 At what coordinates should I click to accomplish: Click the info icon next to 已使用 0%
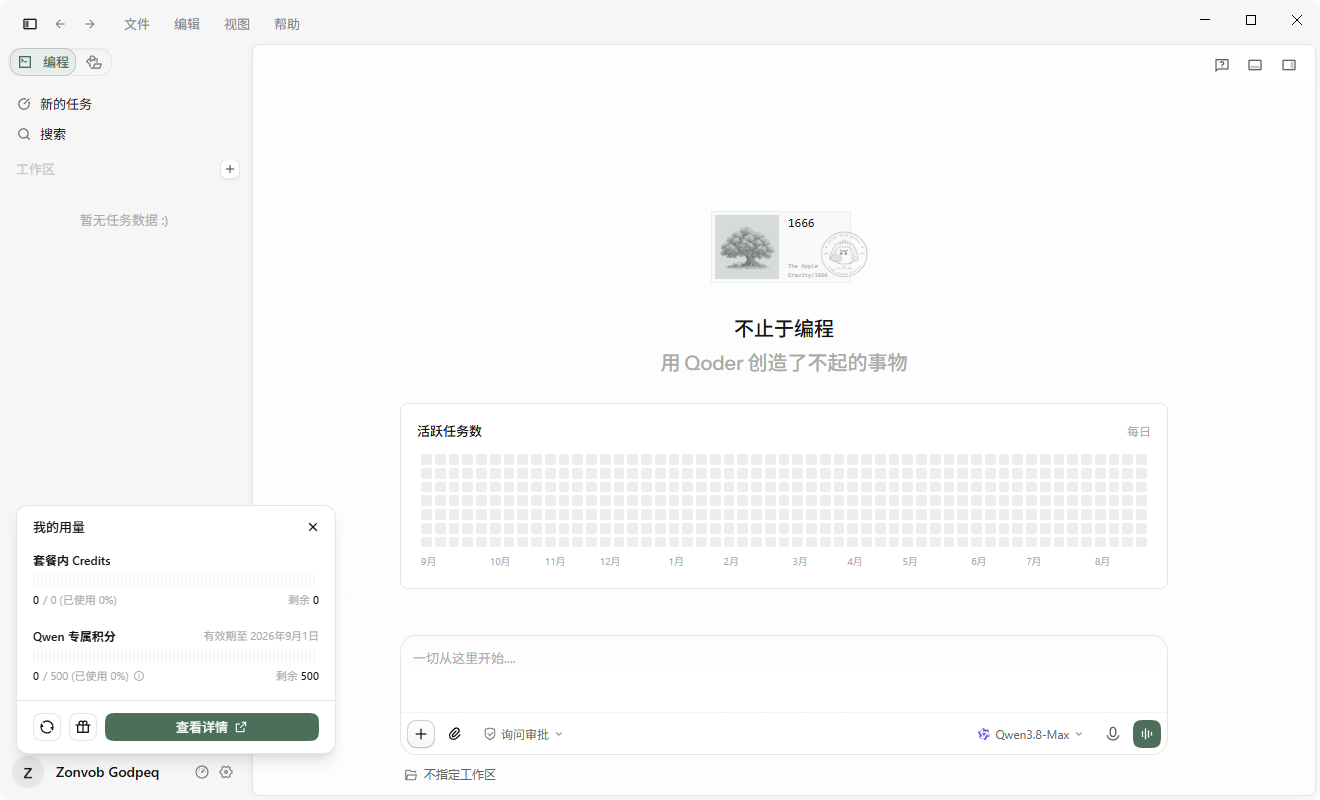[x=139, y=676]
